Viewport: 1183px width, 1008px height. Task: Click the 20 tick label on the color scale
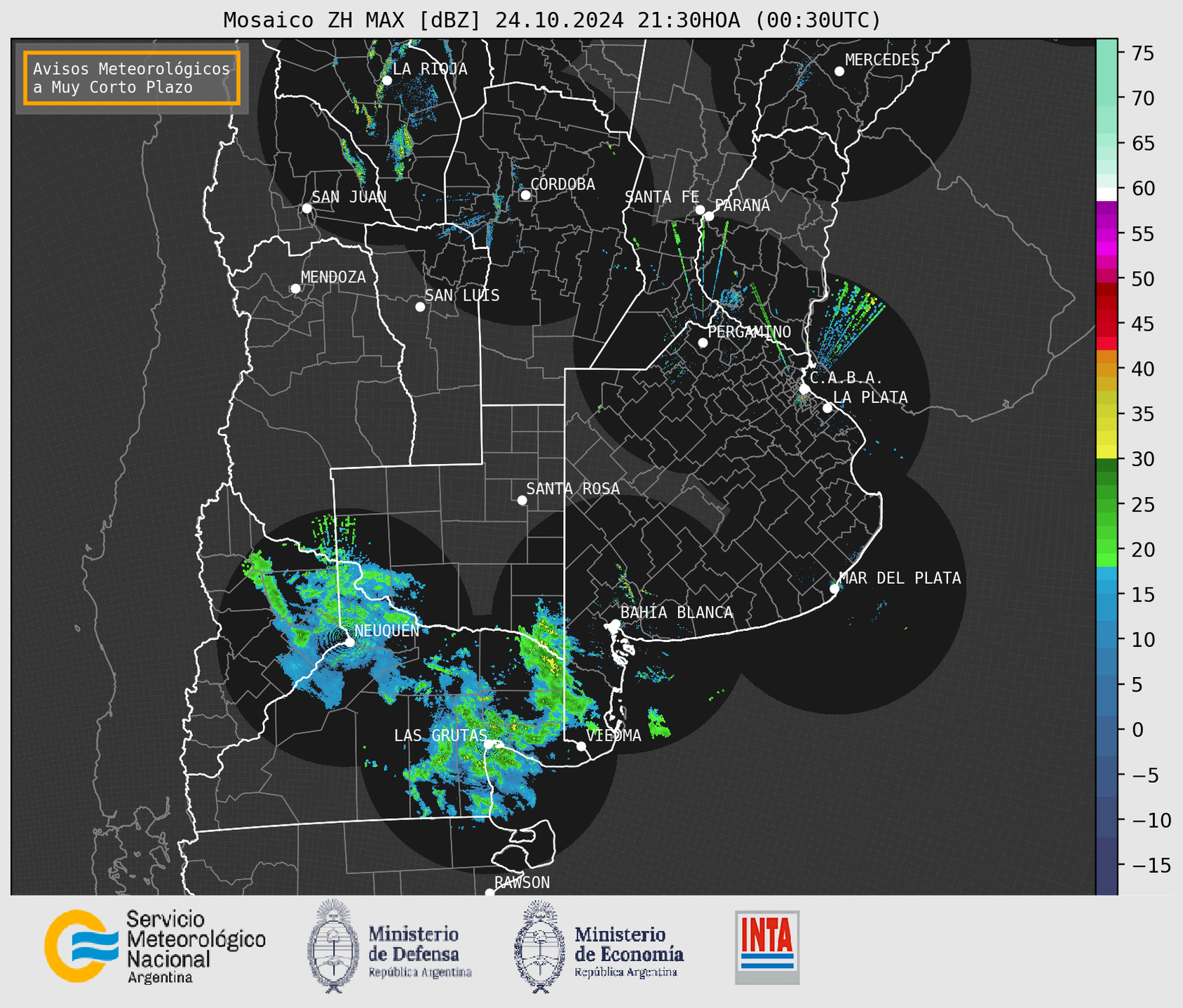pos(1143,550)
